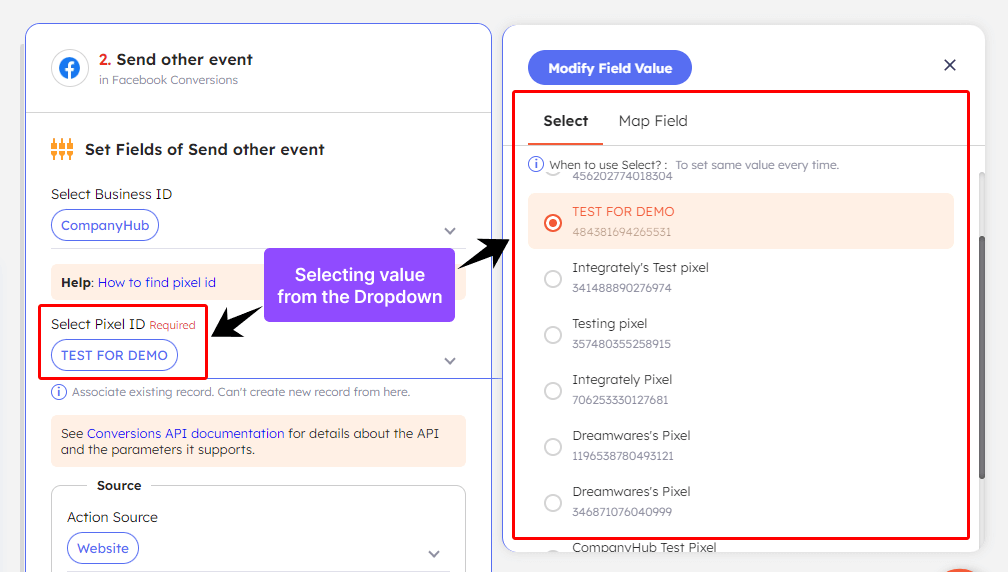
Task: Select Dreamwares's Pixel ending in 493121
Action: pyautogui.click(x=553, y=446)
